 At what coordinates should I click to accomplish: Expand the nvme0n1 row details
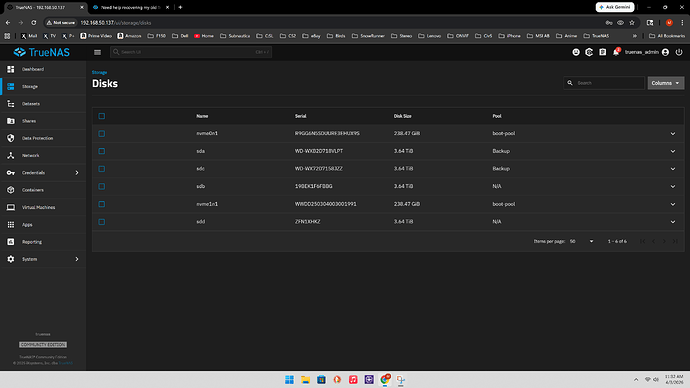point(673,134)
